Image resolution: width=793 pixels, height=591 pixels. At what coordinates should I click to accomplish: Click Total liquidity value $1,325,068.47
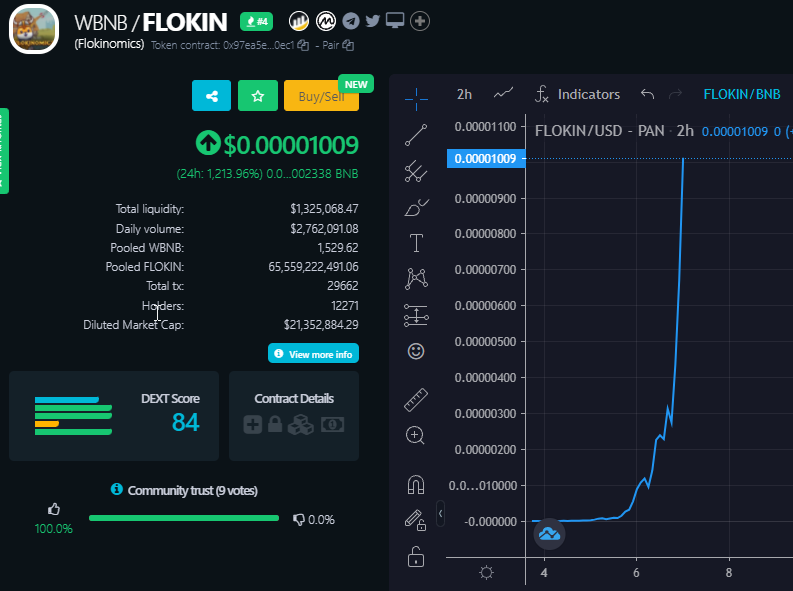click(x=324, y=209)
